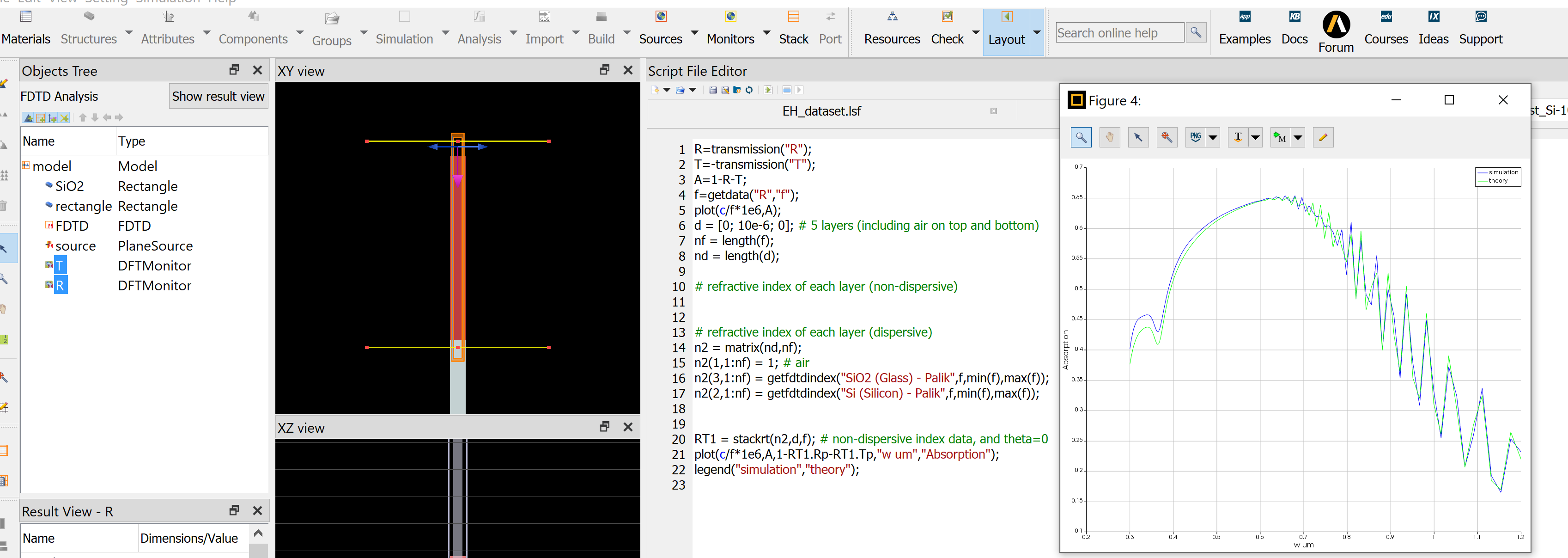Click the Save As script icon
Viewport: 1568px width, 558px height.
click(725, 90)
